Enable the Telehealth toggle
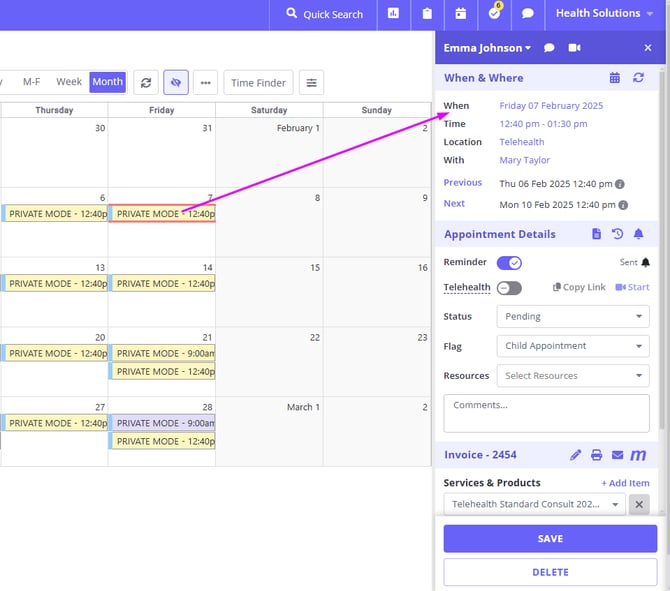Viewport: 670px width, 591px height. (x=509, y=288)
